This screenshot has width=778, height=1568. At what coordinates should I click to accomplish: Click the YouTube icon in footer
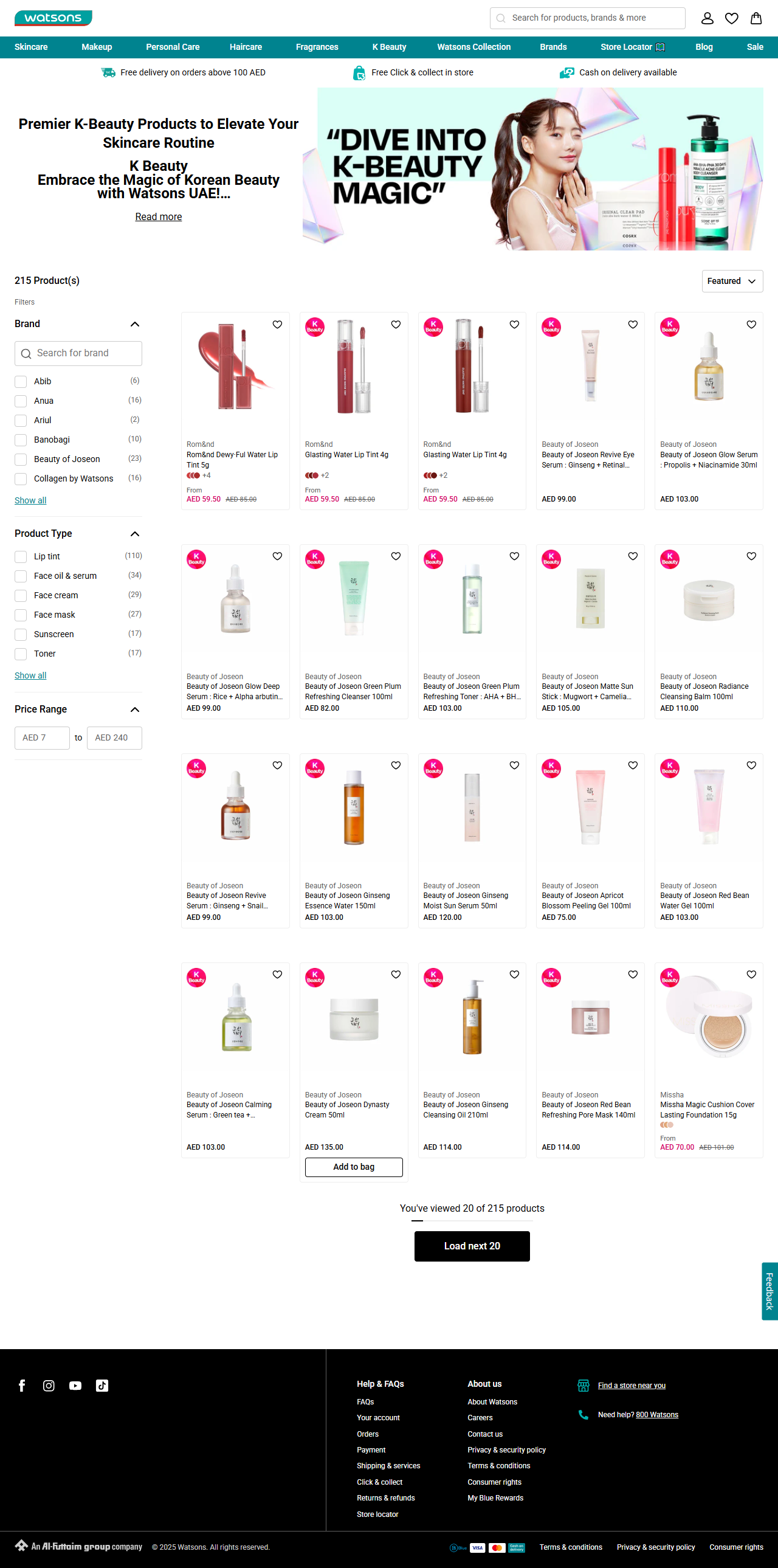(75, 1386)
